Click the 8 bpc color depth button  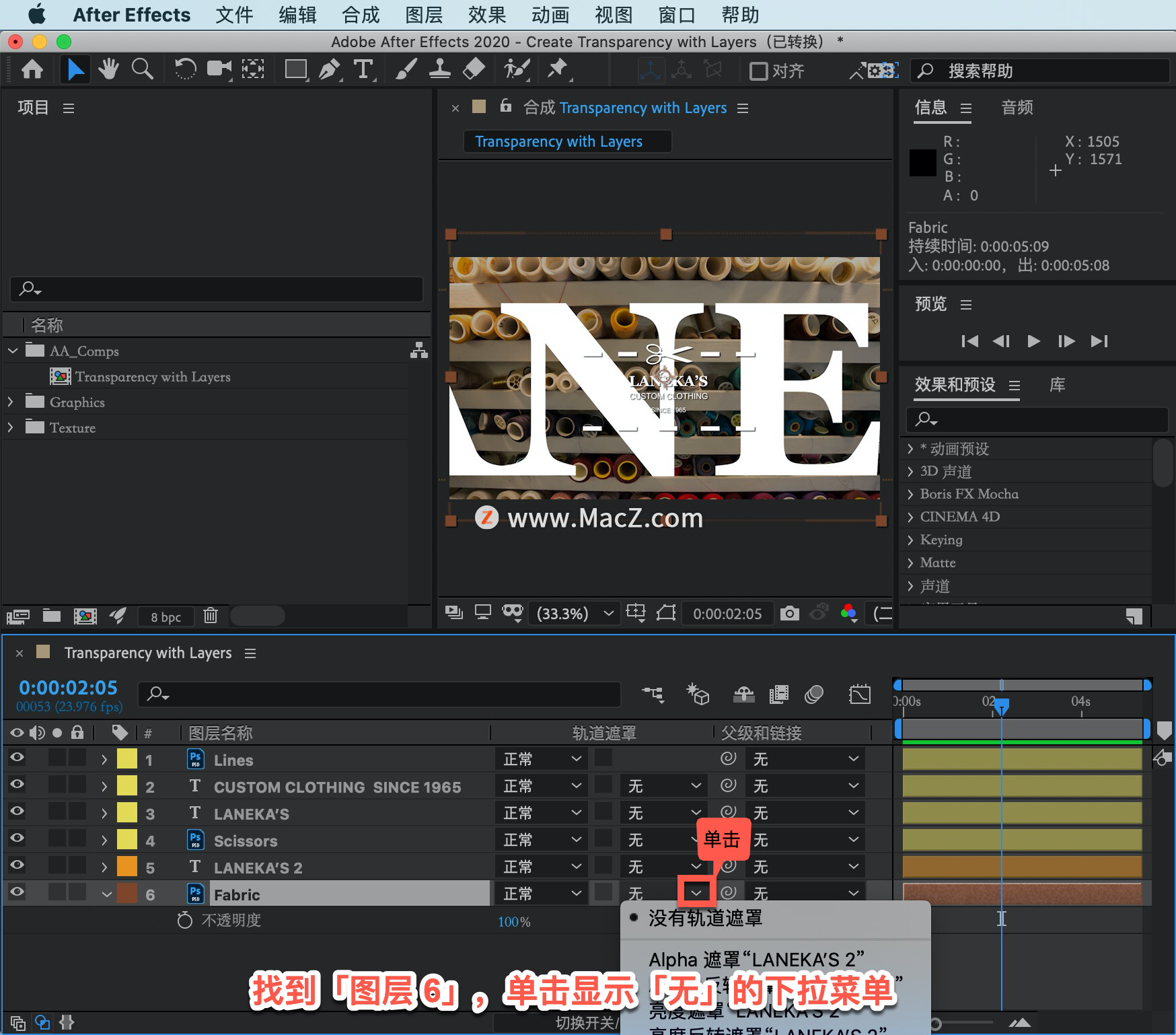pos(166,616)
